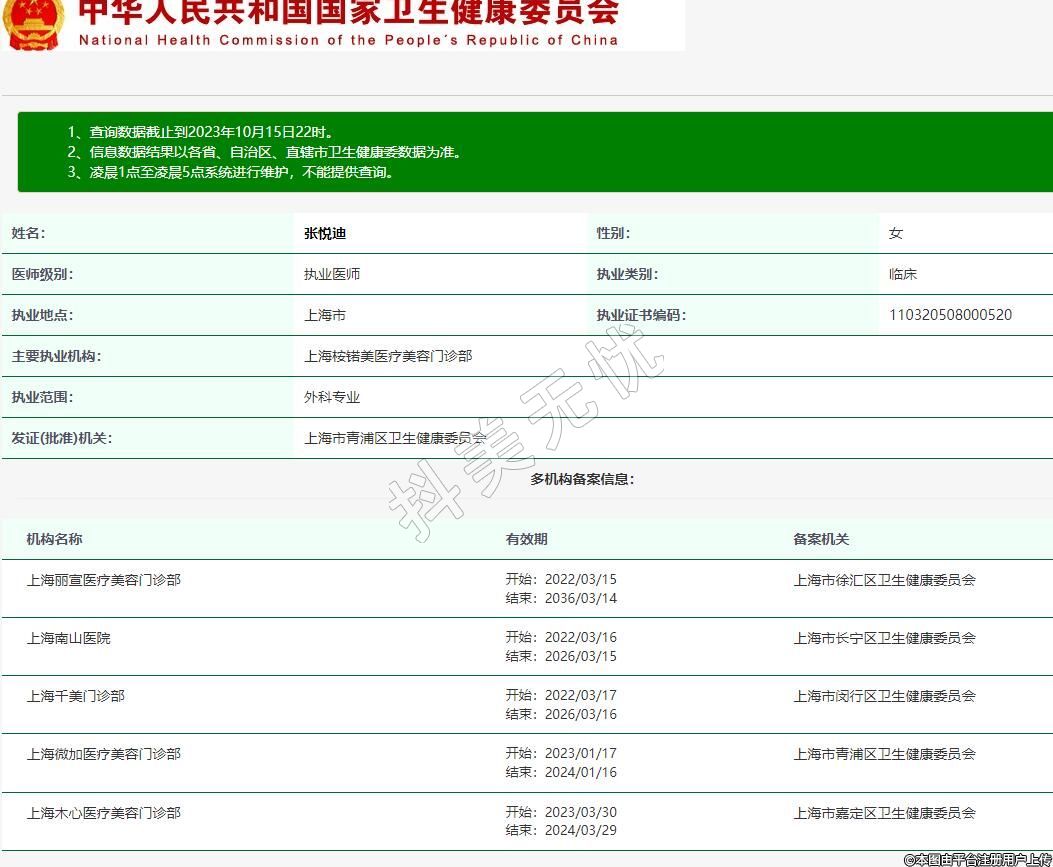This screenshot has height=867, width=1053.
Task: Click the green query notice banner
Action: [x=535, y=152]
